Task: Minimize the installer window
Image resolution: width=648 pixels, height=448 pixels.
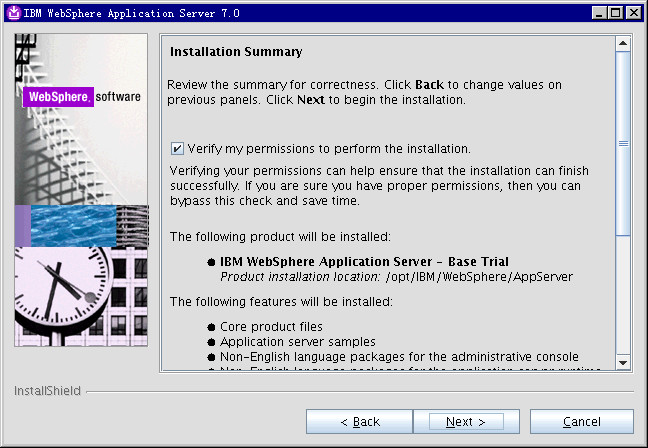Action: [598, 11]
